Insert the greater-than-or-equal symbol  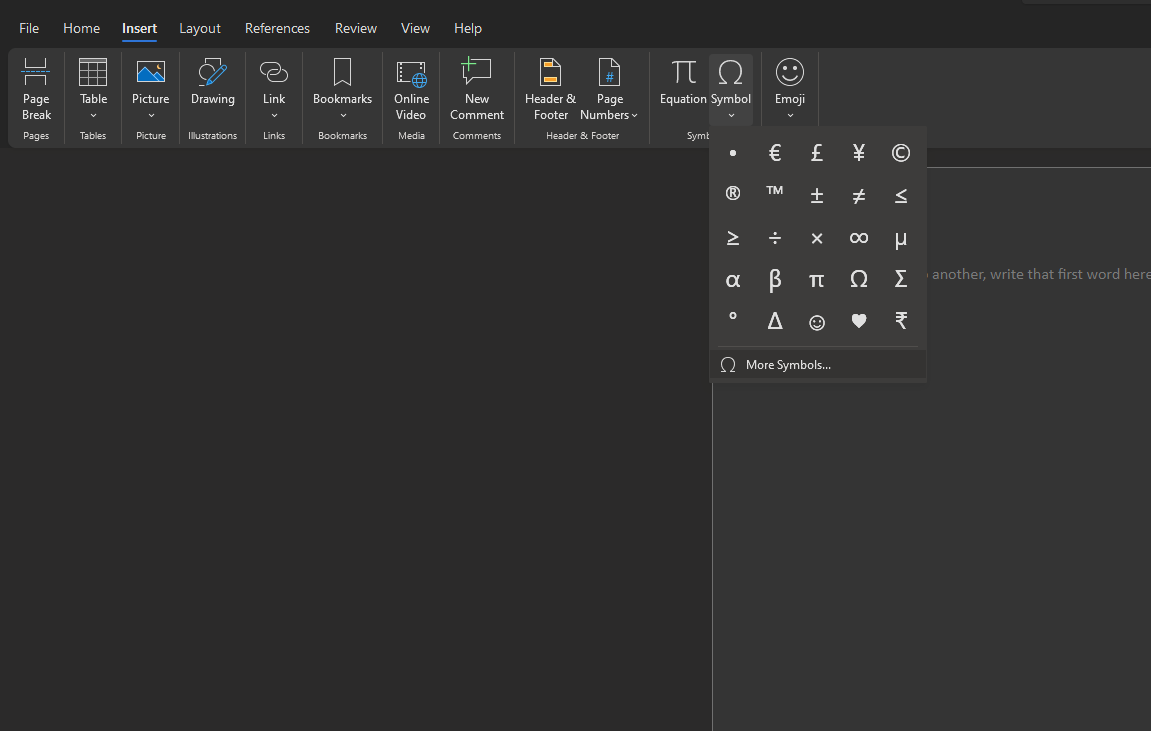pyautogui.click(x=733, y=238)
